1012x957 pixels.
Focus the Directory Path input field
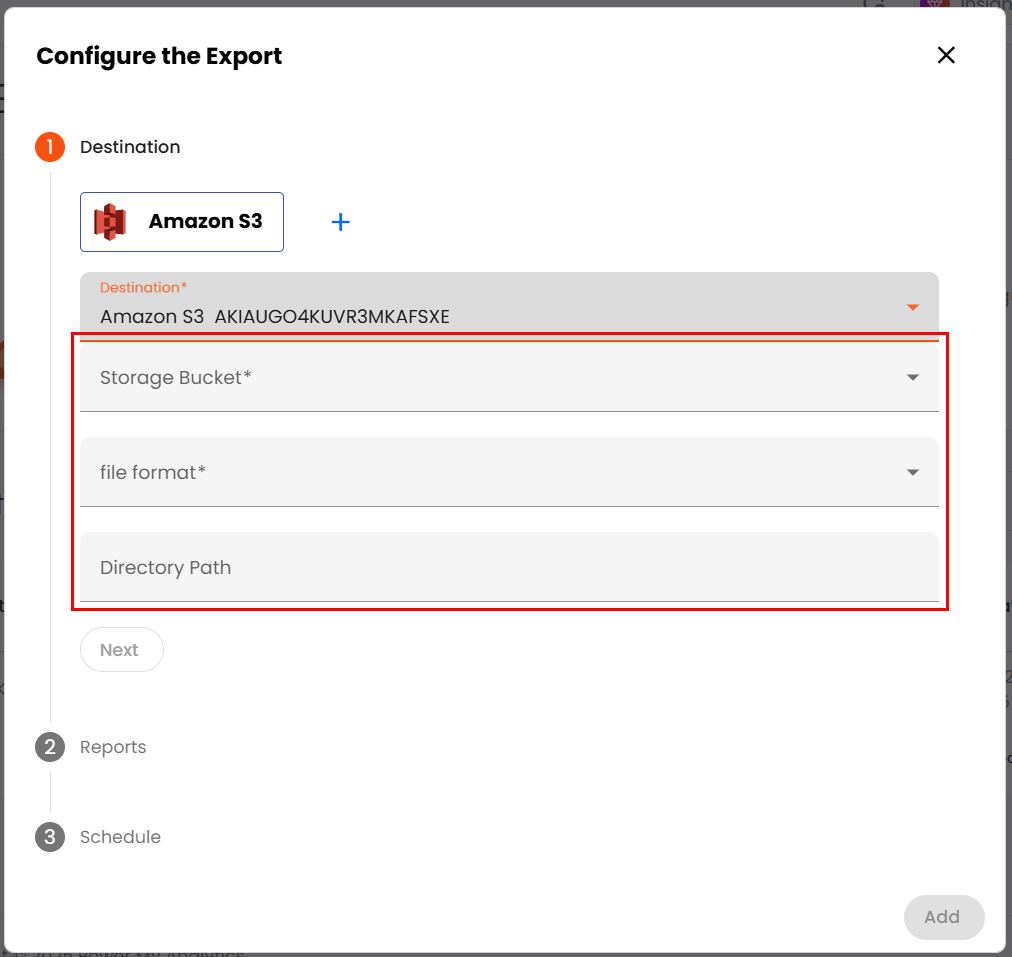click(500, 568)
